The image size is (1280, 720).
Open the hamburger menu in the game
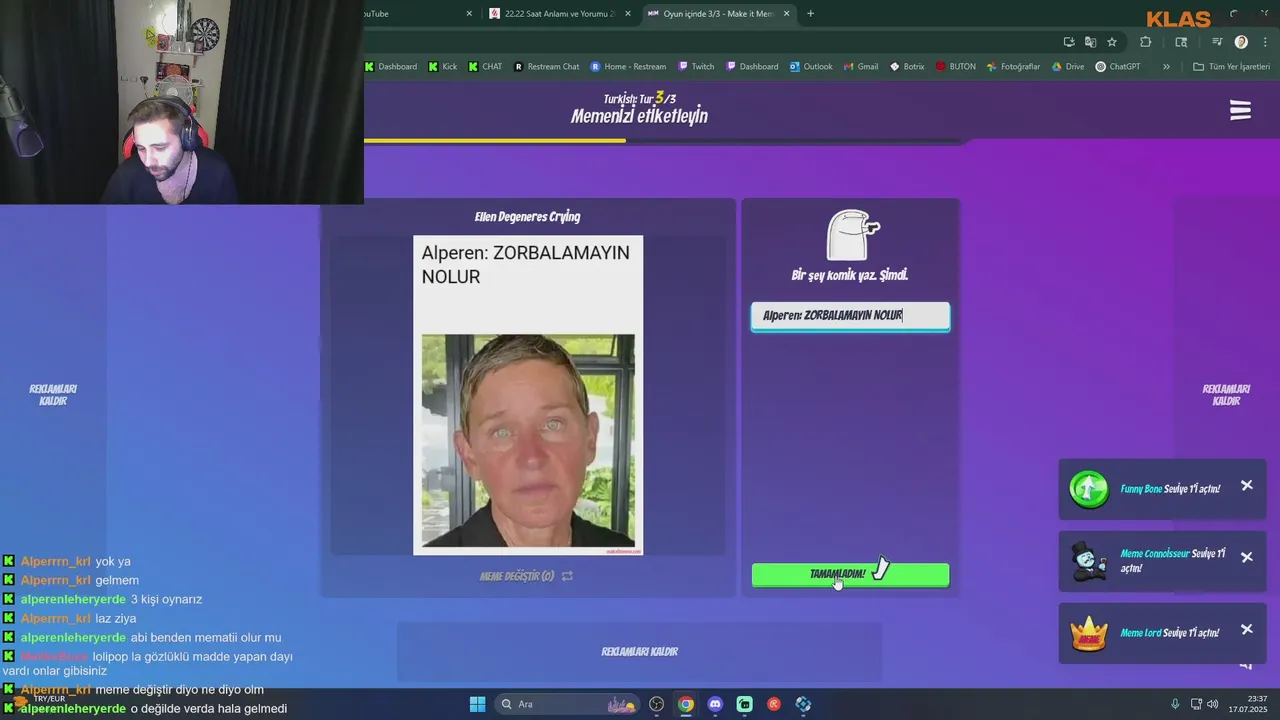click(1240, 110)
